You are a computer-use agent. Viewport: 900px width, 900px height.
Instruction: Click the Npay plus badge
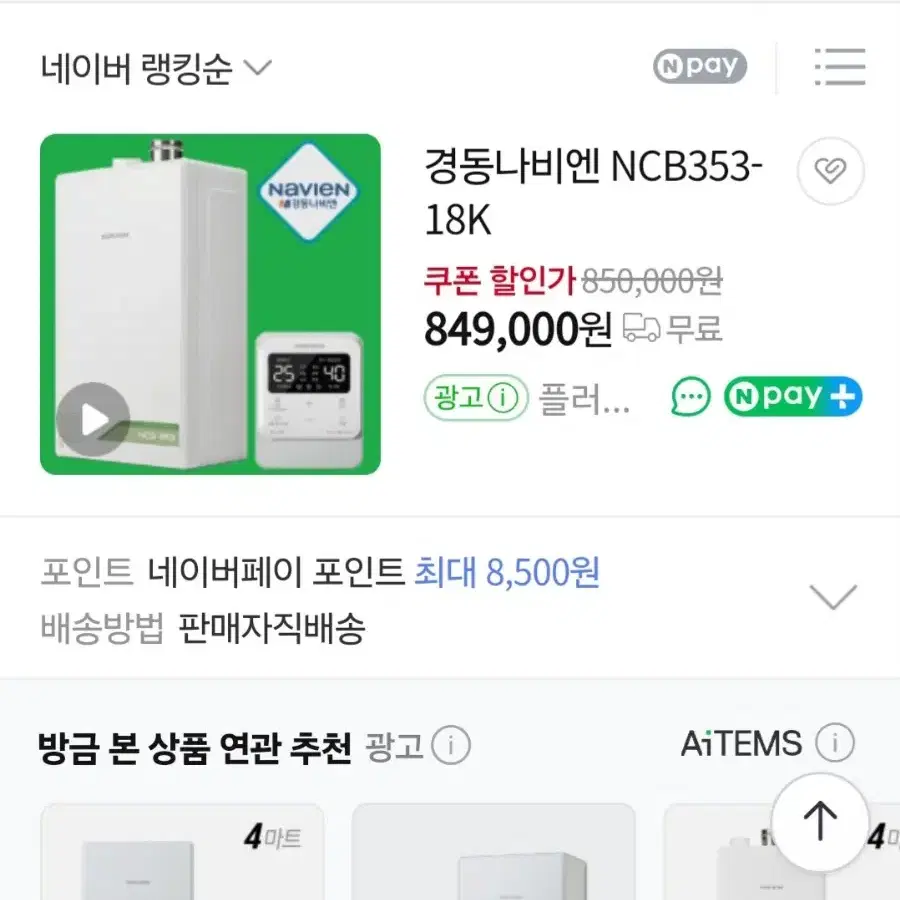793,397
